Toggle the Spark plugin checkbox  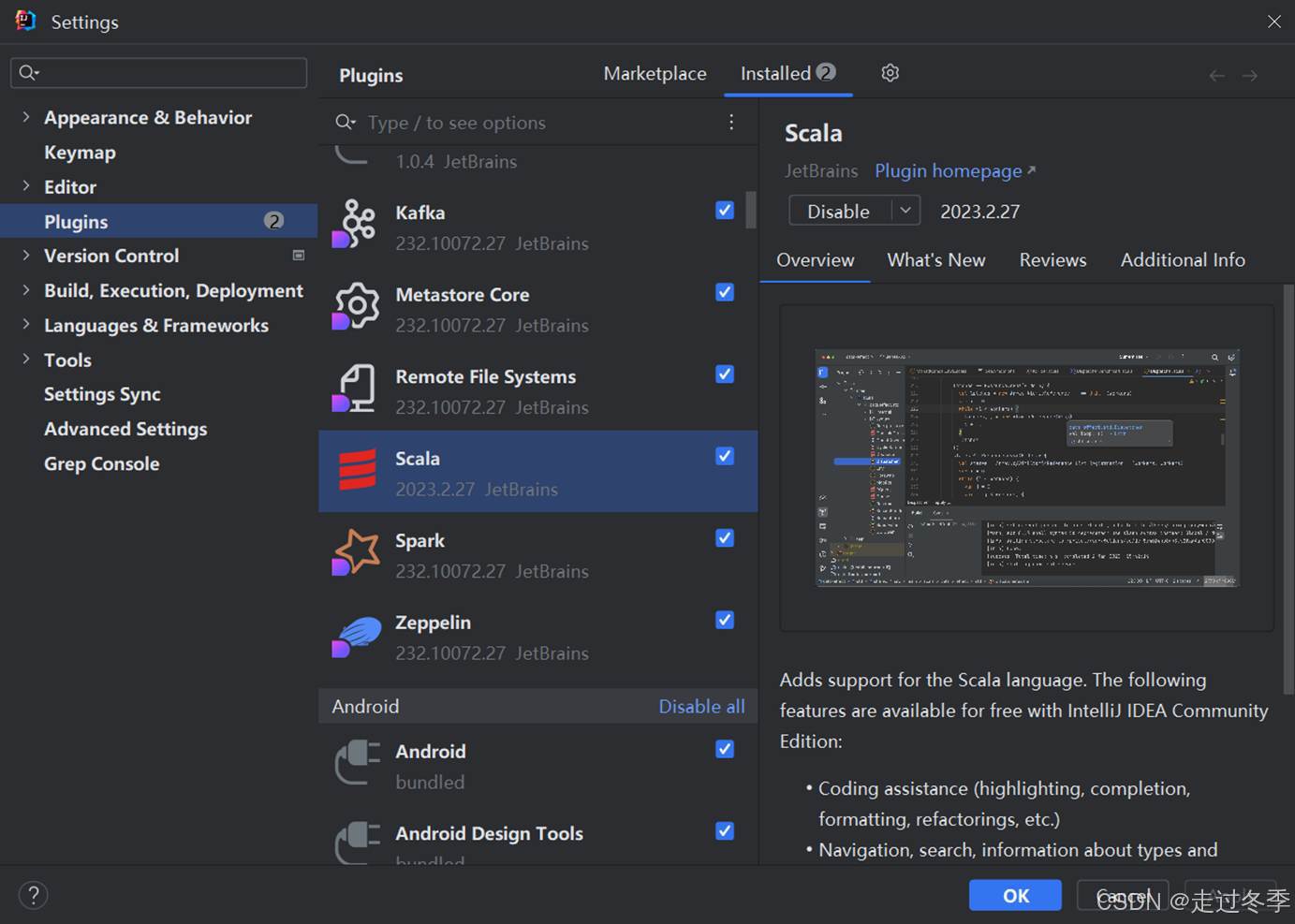725,537
